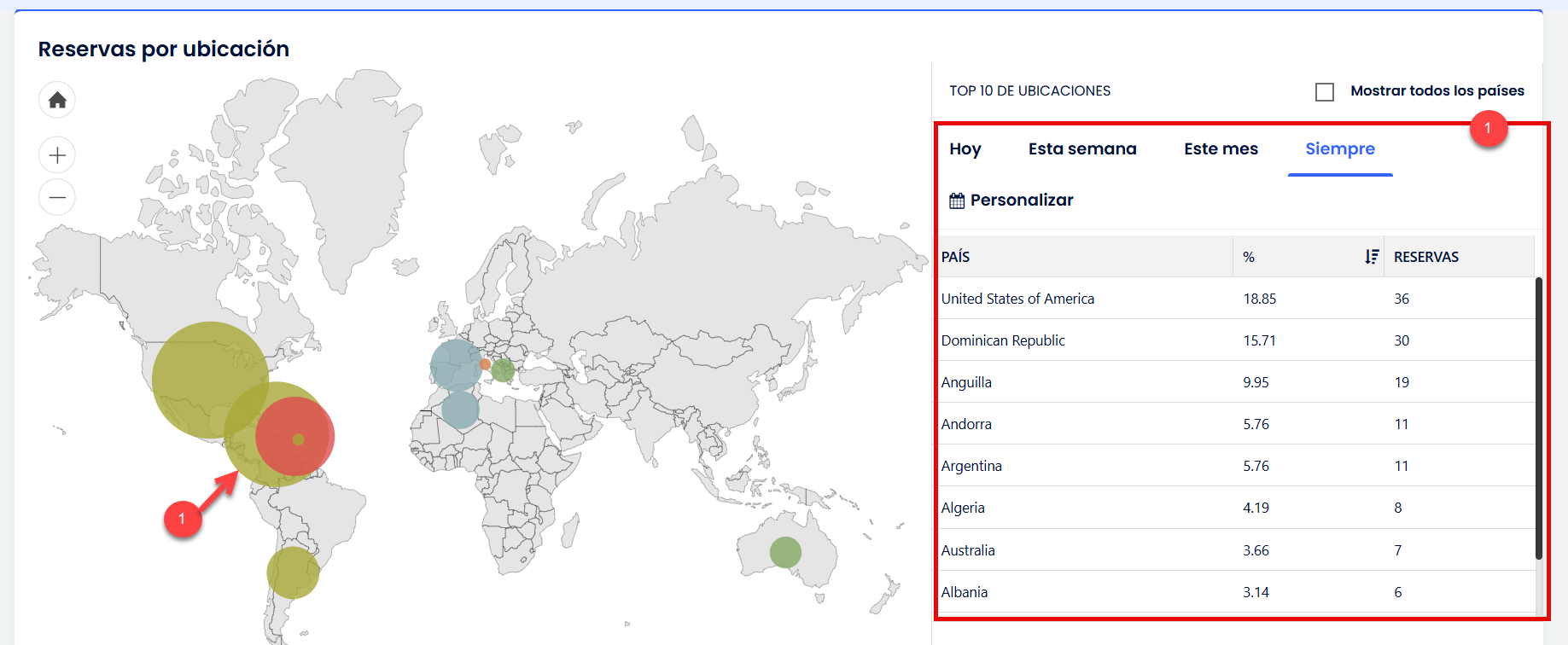Screen dimensions: 1568x645
Task: Select the Siempre tab
Action: tap(1340, 149)
